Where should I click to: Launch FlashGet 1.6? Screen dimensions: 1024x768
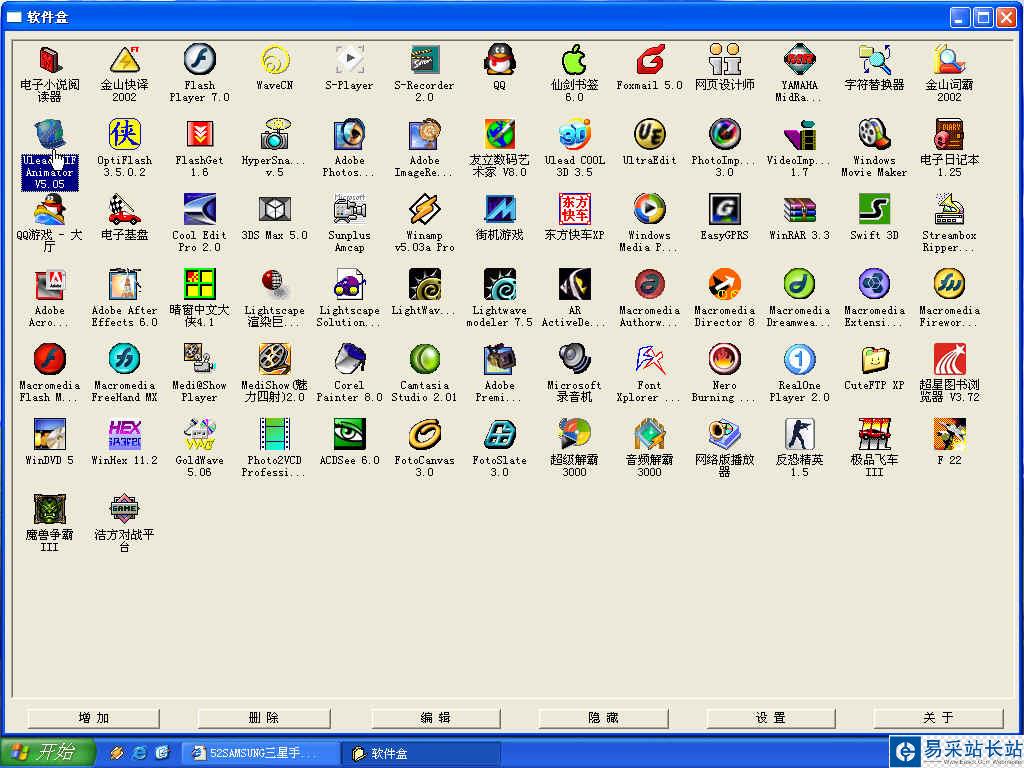tap(199, 135)
